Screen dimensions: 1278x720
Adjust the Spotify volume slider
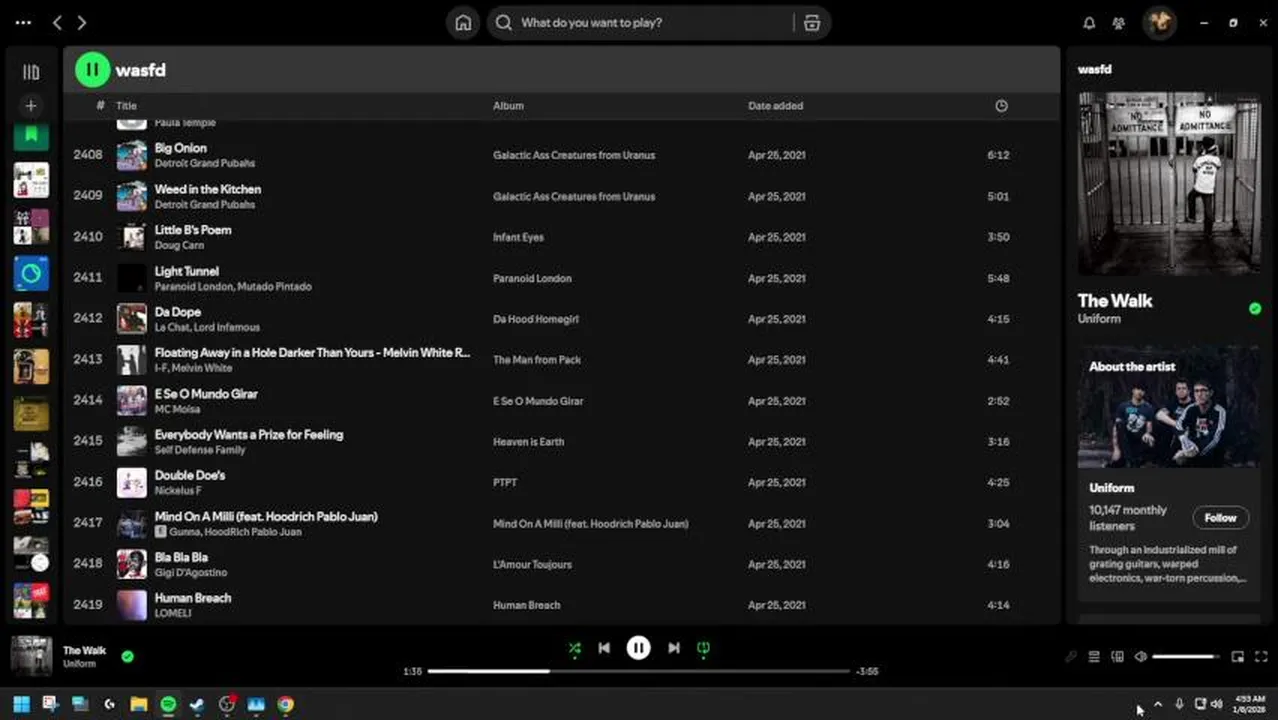click(1186, 657)
